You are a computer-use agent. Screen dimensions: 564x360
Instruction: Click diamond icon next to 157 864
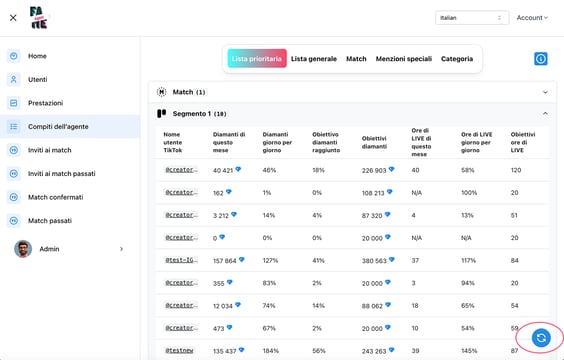[242, 259]
